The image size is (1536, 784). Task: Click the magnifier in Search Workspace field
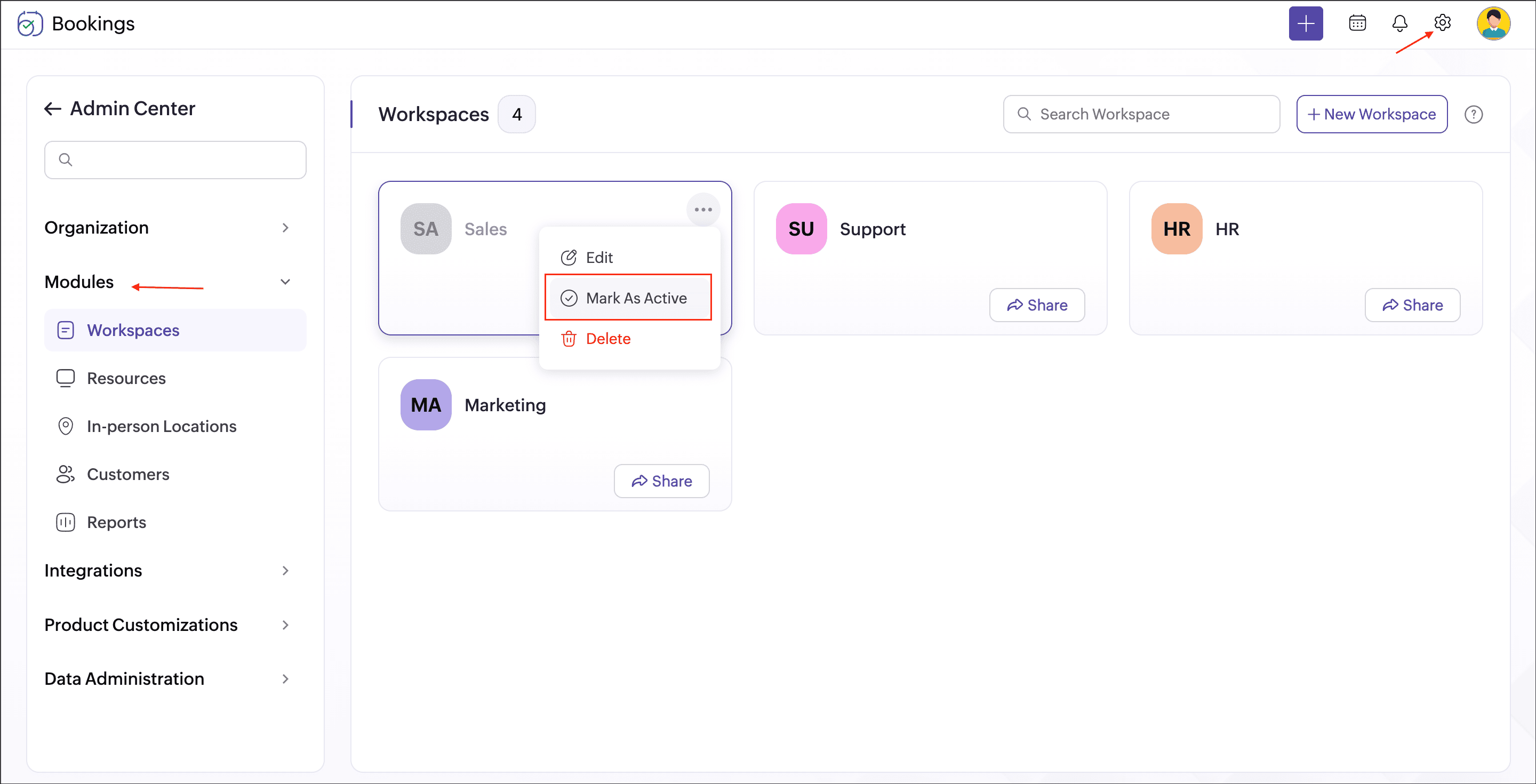(x=1024, y=114)
